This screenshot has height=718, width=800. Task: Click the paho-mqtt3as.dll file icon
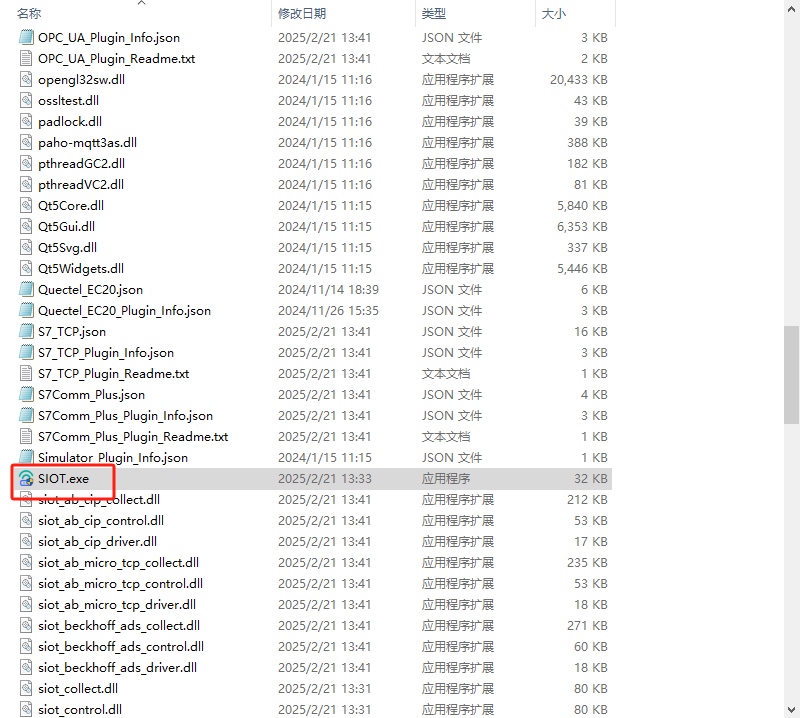[x=26, y=142]
